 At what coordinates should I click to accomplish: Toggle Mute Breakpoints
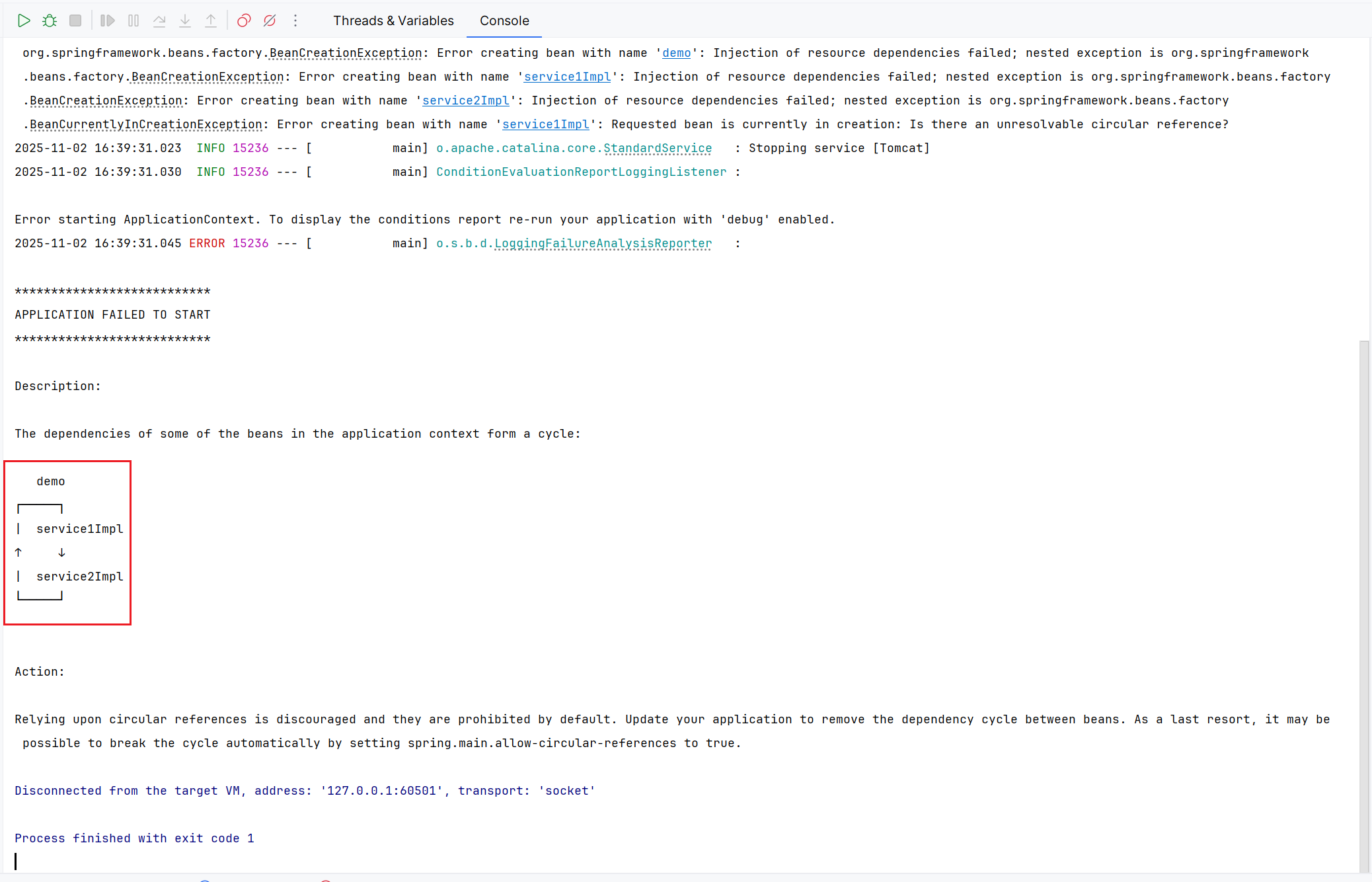270,20
